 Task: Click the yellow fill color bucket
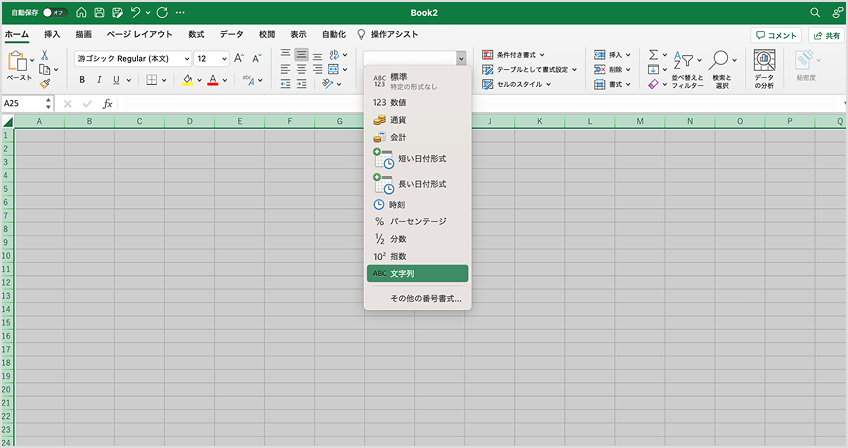[x=188, y=80]
